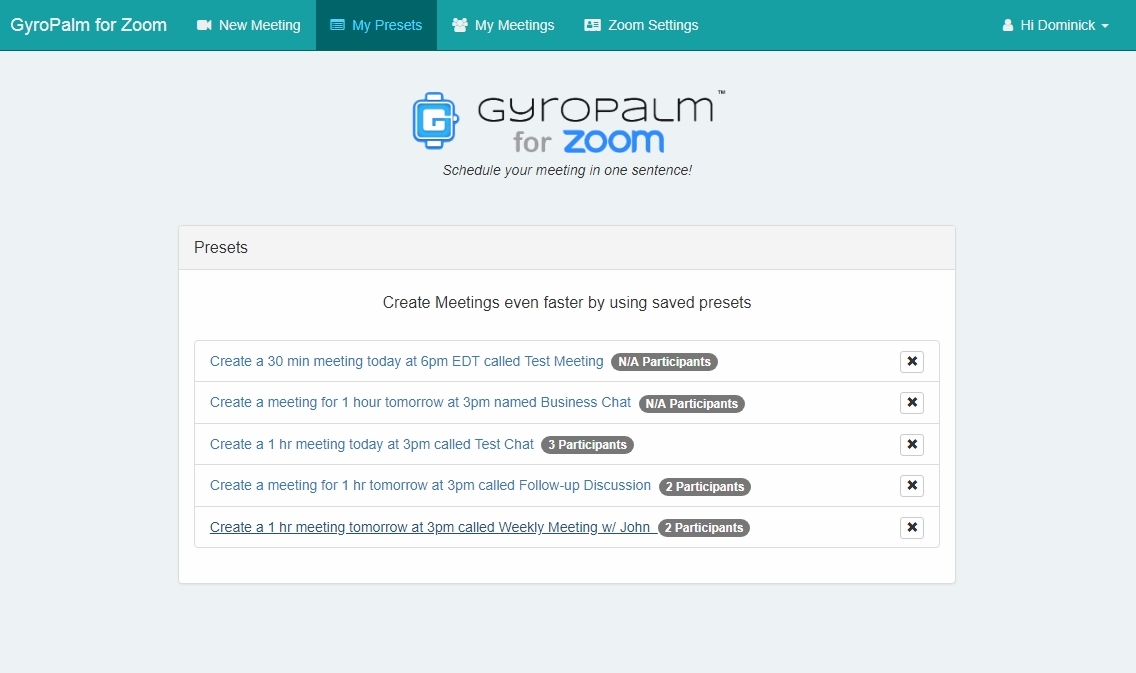Click the Weekly Meeting w/ John preset link
1136x673 pixels.
430,527
